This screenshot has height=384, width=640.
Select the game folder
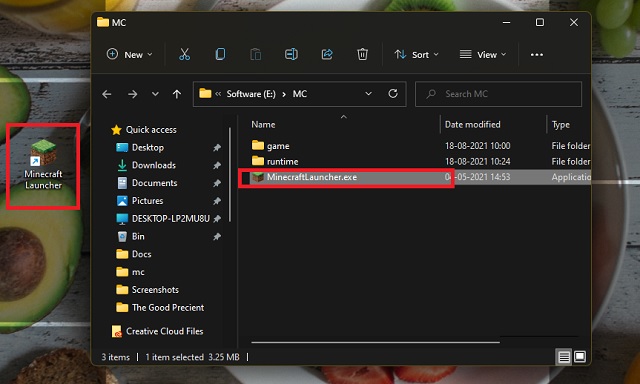tap(278, 146)
